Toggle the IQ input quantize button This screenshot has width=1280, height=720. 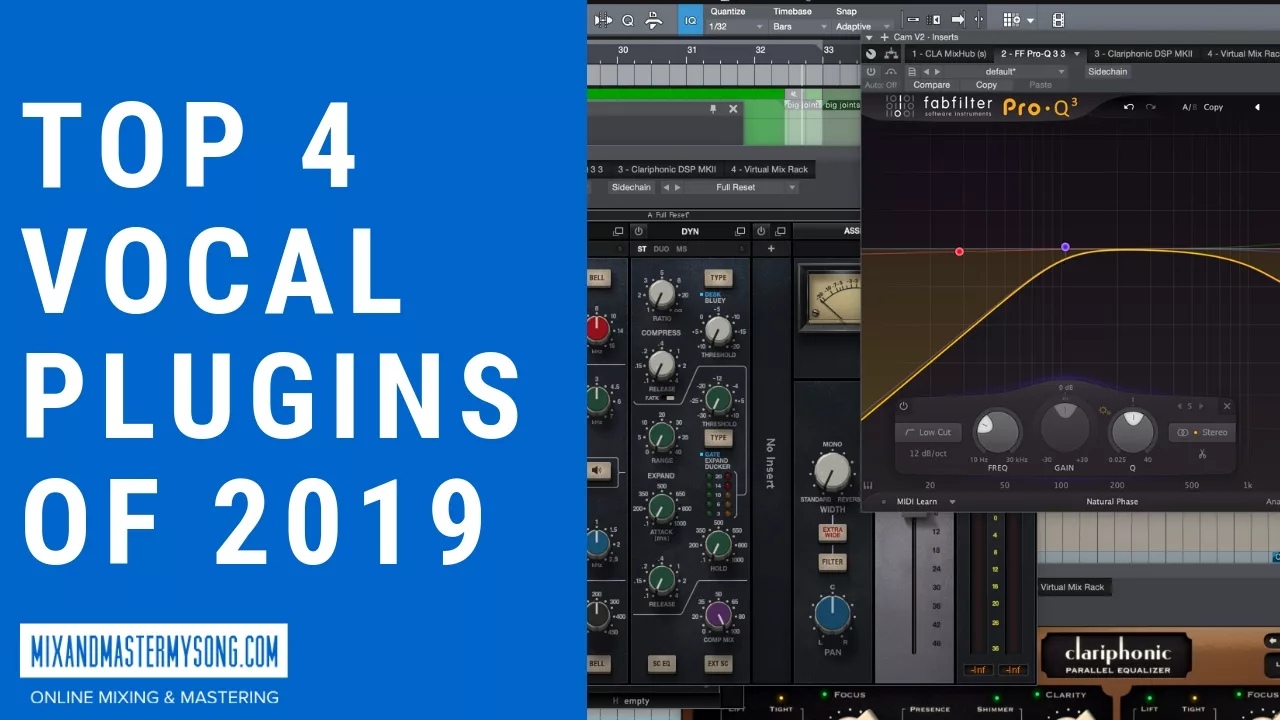[x=690, y=19]
